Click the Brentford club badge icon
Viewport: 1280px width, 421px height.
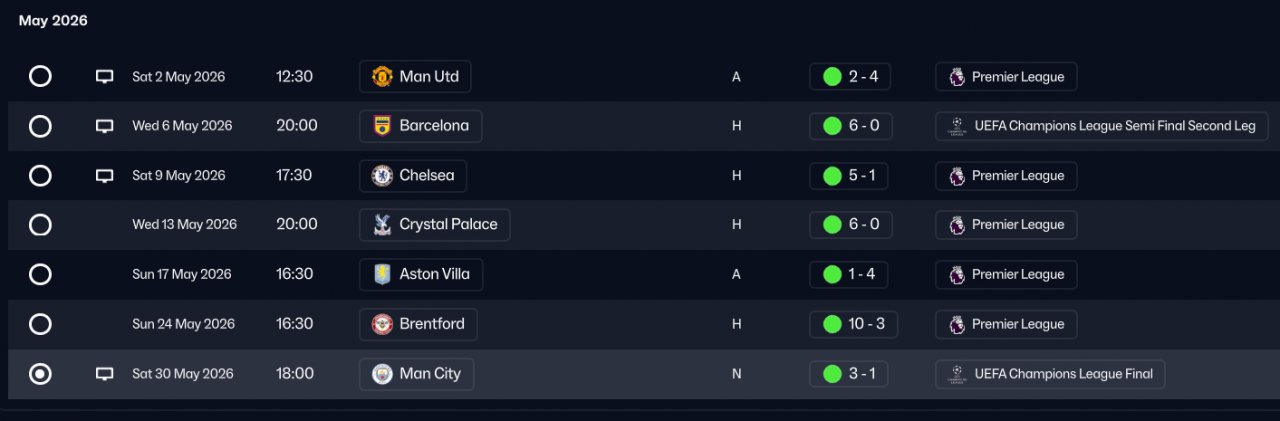click(x=381, y=324)
